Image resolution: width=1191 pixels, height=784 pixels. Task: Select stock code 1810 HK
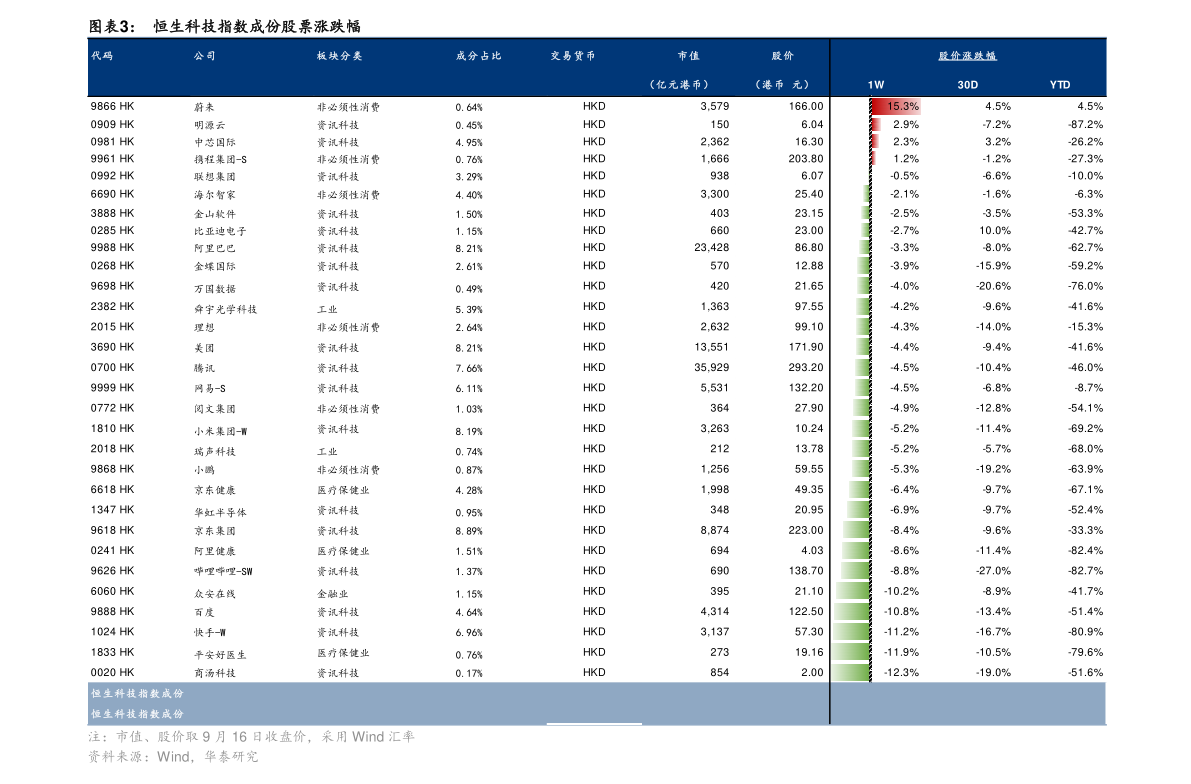(112, 428)
